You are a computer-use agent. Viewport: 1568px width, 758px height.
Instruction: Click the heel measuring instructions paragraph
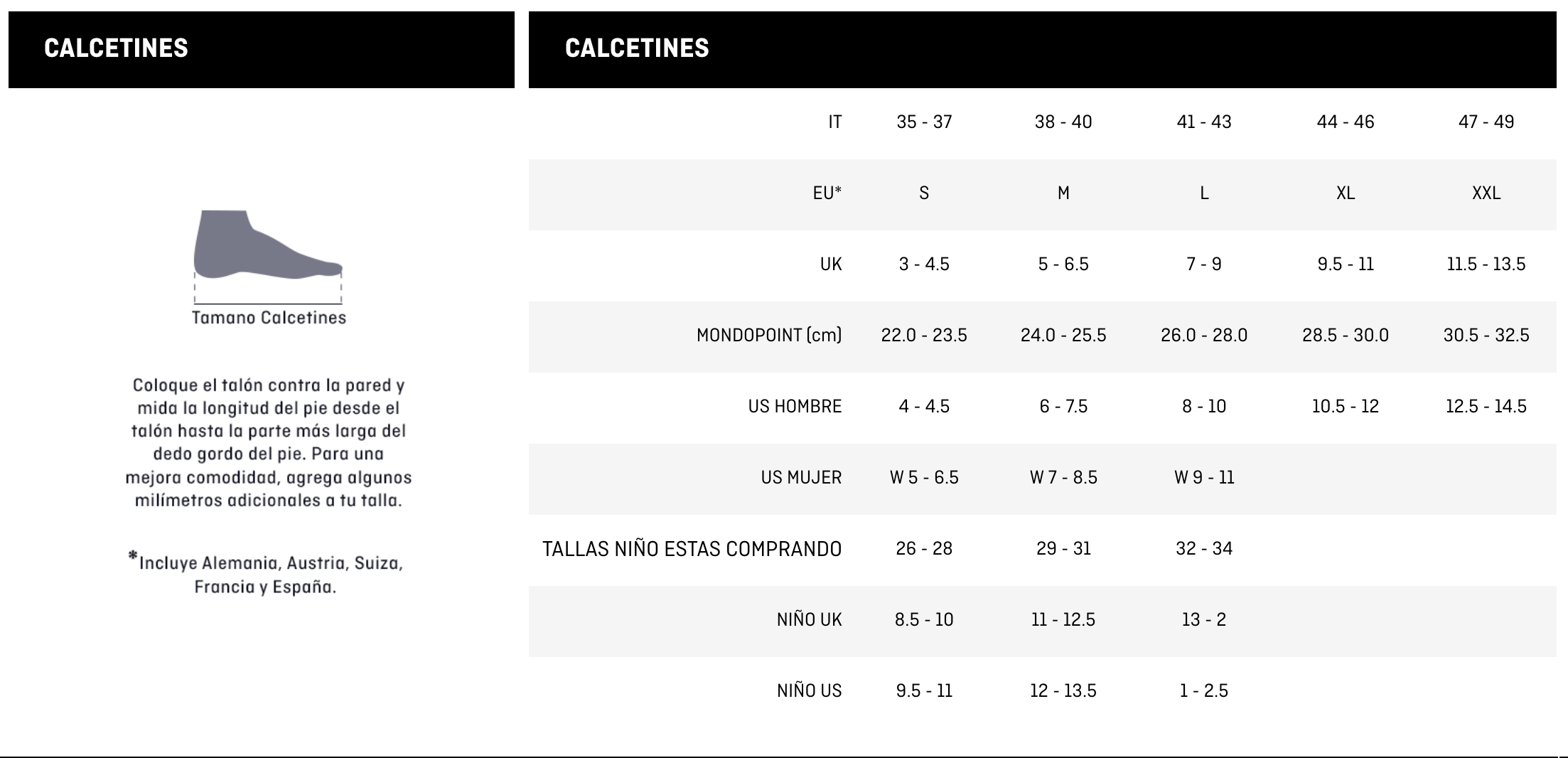pyautogui.click(x=268, y=442)
